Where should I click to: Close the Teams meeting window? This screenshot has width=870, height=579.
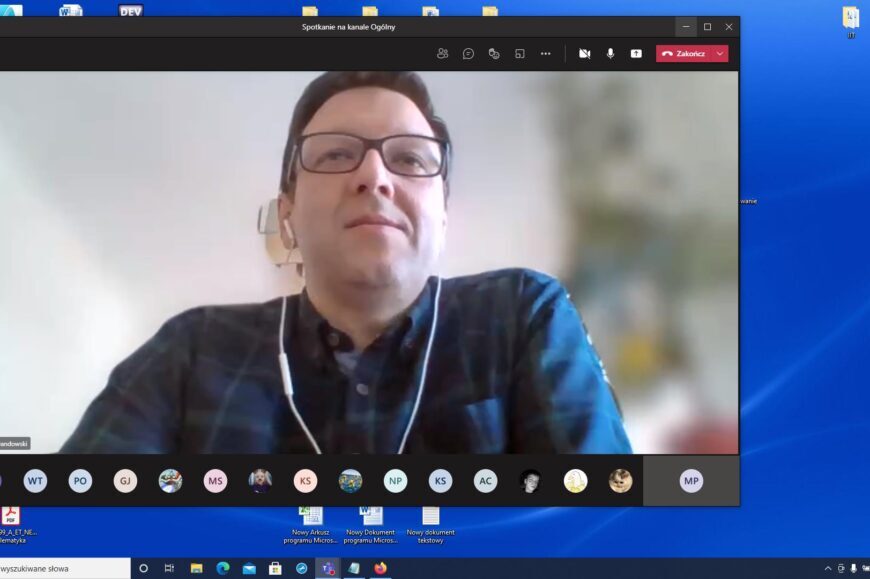[729, 27]
